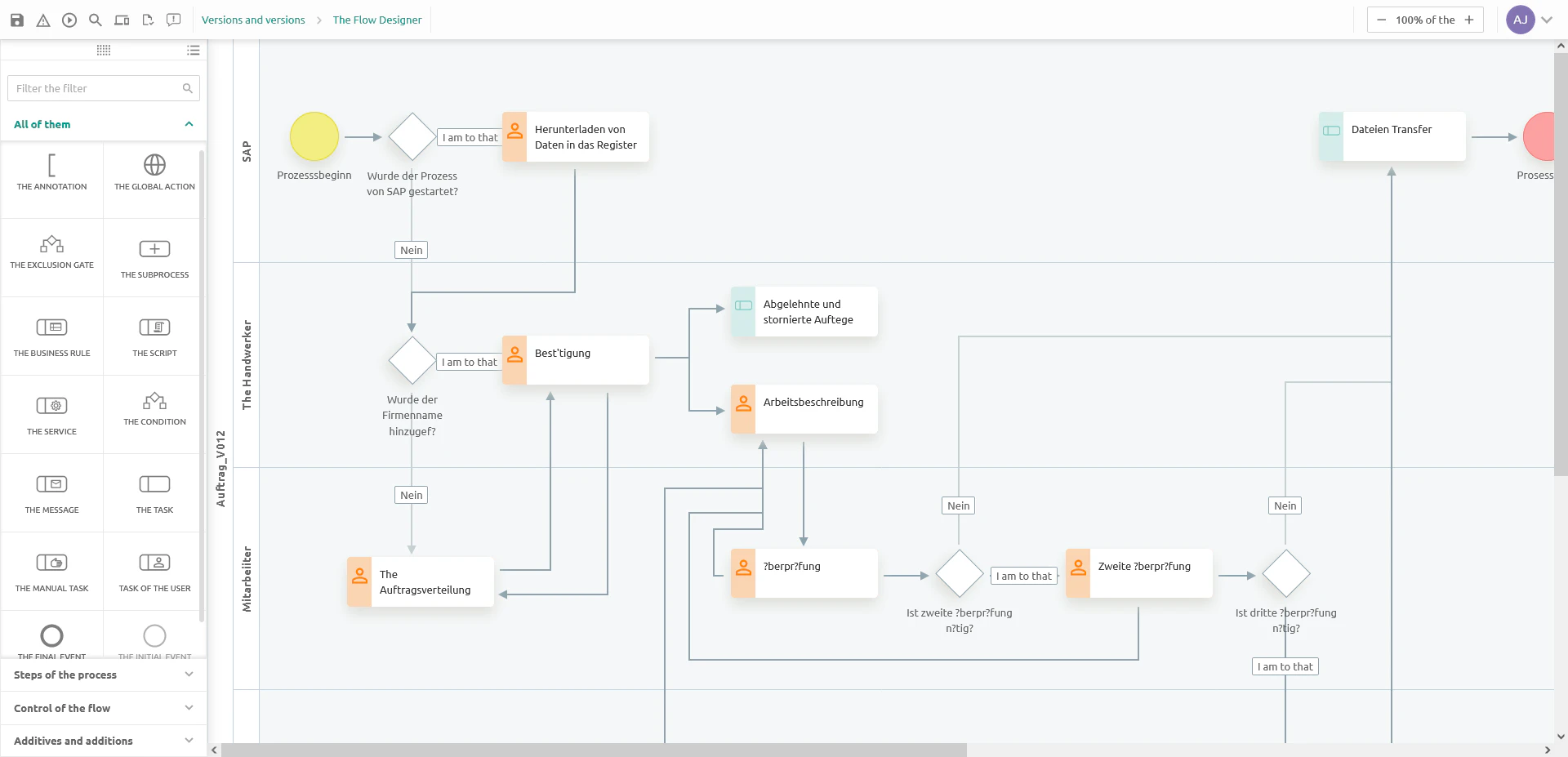Go to Versions and versions breadcrumb

pyautogui.click(x=253, y=20)
